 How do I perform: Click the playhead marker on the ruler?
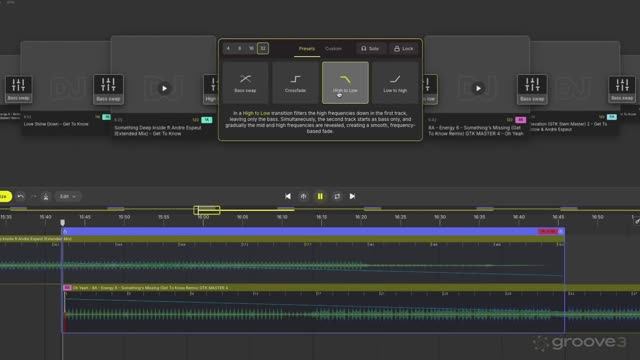pos(62,222)
